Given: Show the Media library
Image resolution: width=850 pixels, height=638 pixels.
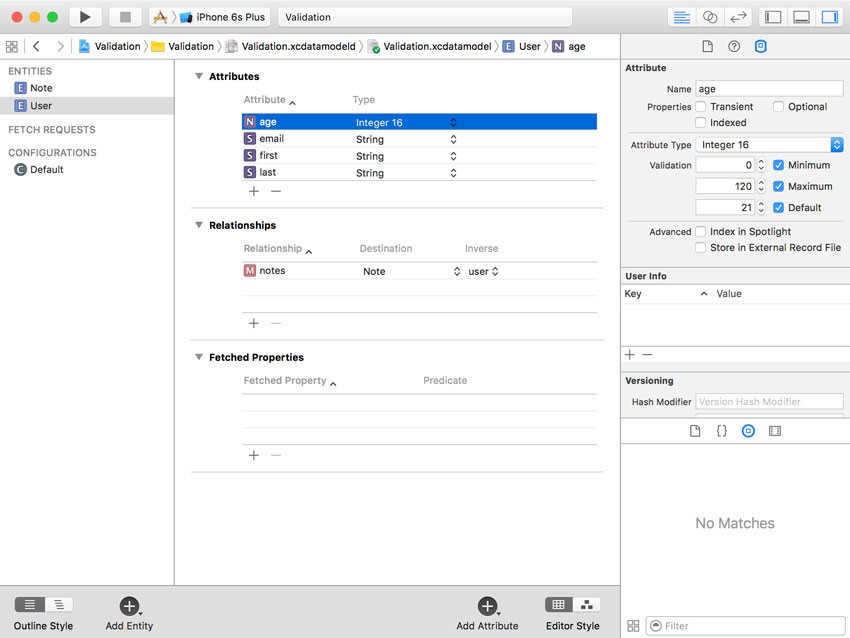Looking at the screenshot, I should click(775, 431).
